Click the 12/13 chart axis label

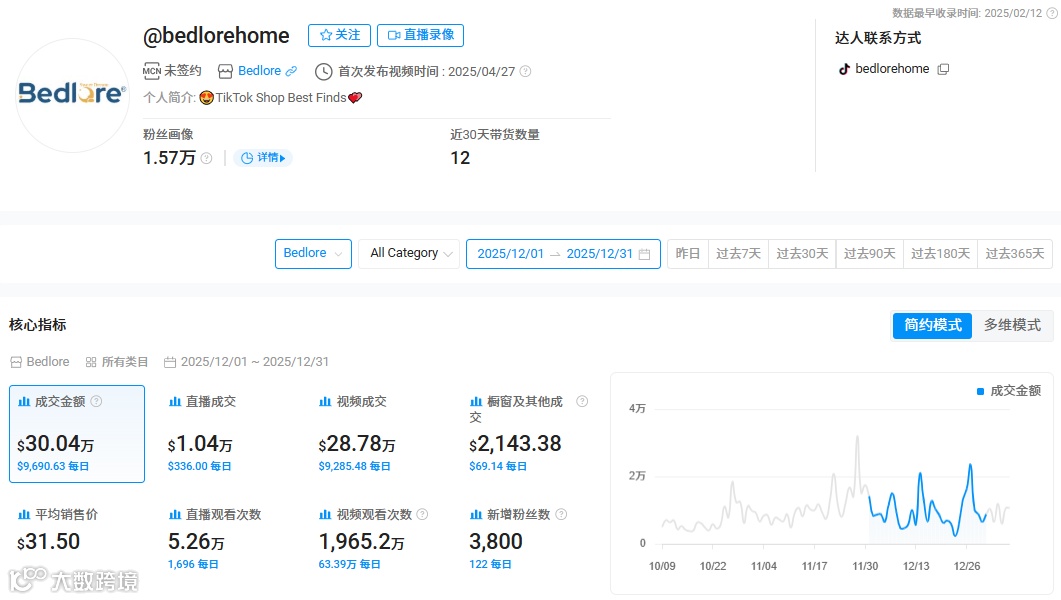coord(916,566)
